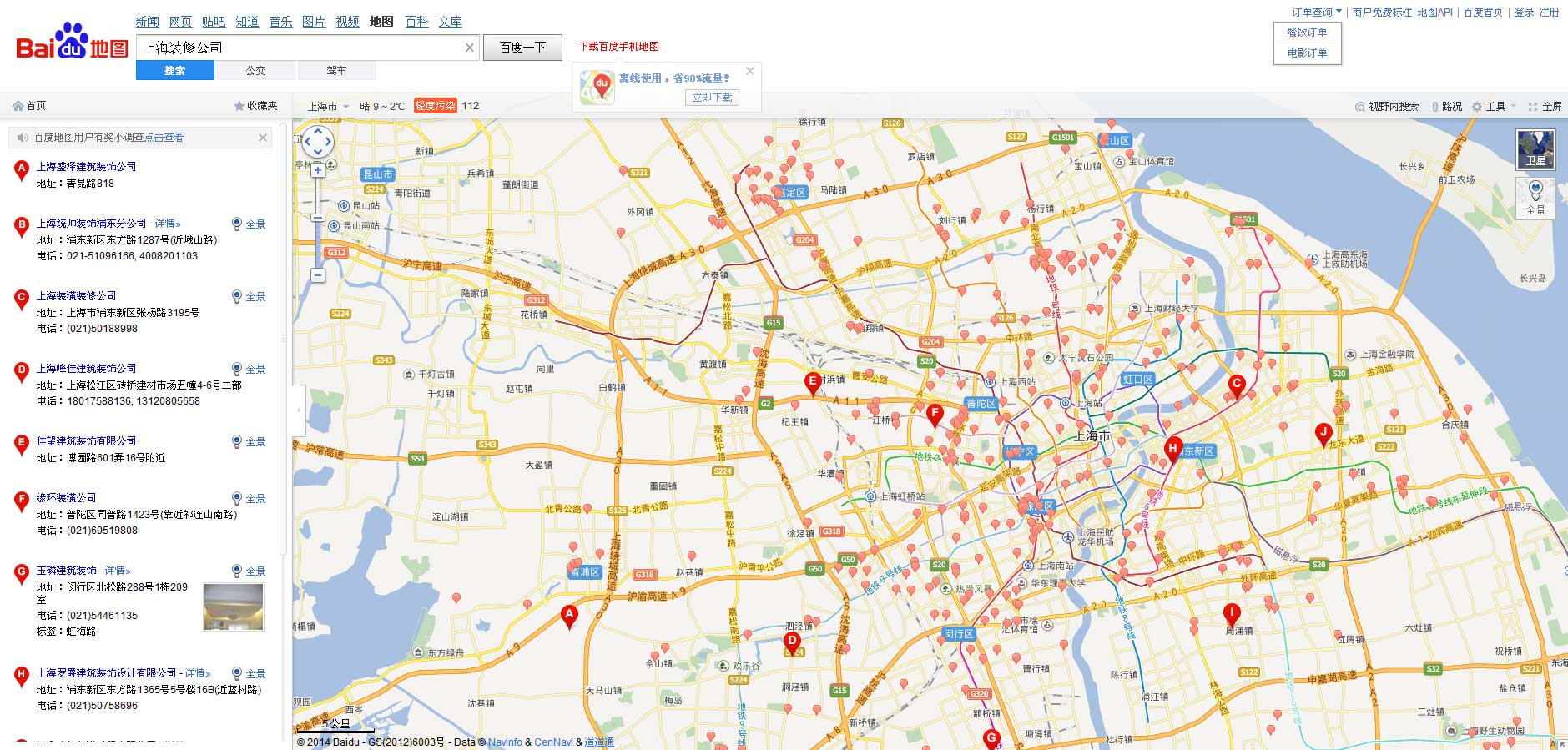The image size is (1568, 750).
Task: Switch to the 驾车 tab
Action: click(x=336, y=71)
